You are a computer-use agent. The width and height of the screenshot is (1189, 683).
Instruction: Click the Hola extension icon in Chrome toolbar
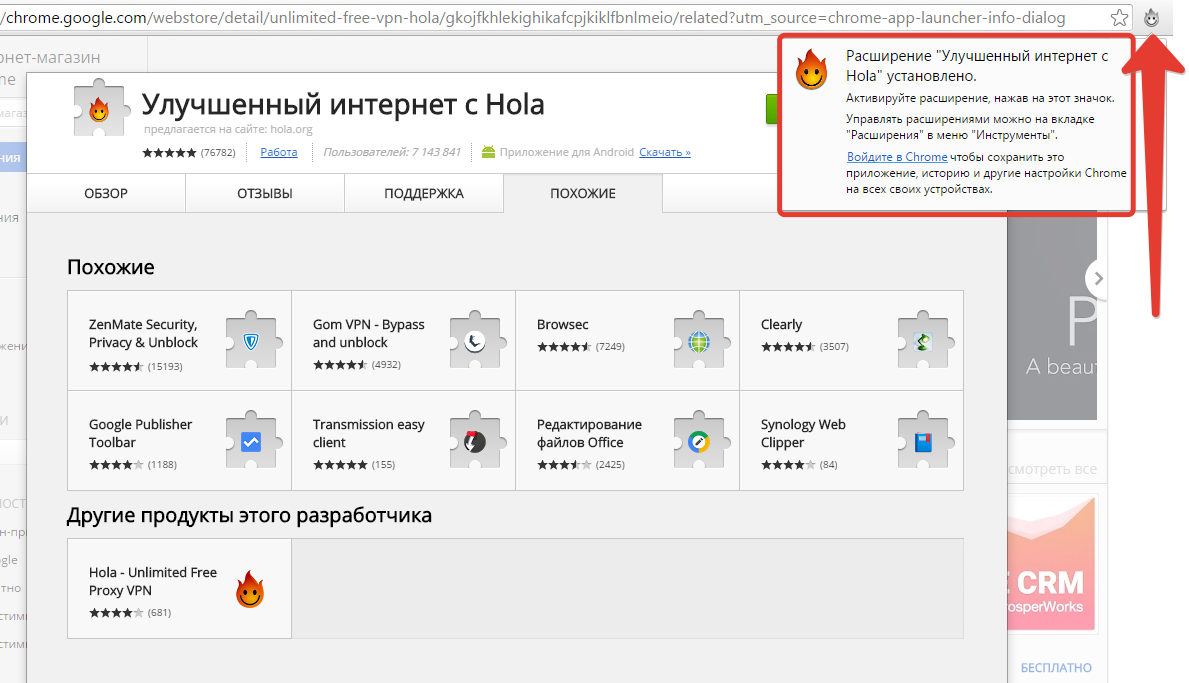tap(1151, 17)
